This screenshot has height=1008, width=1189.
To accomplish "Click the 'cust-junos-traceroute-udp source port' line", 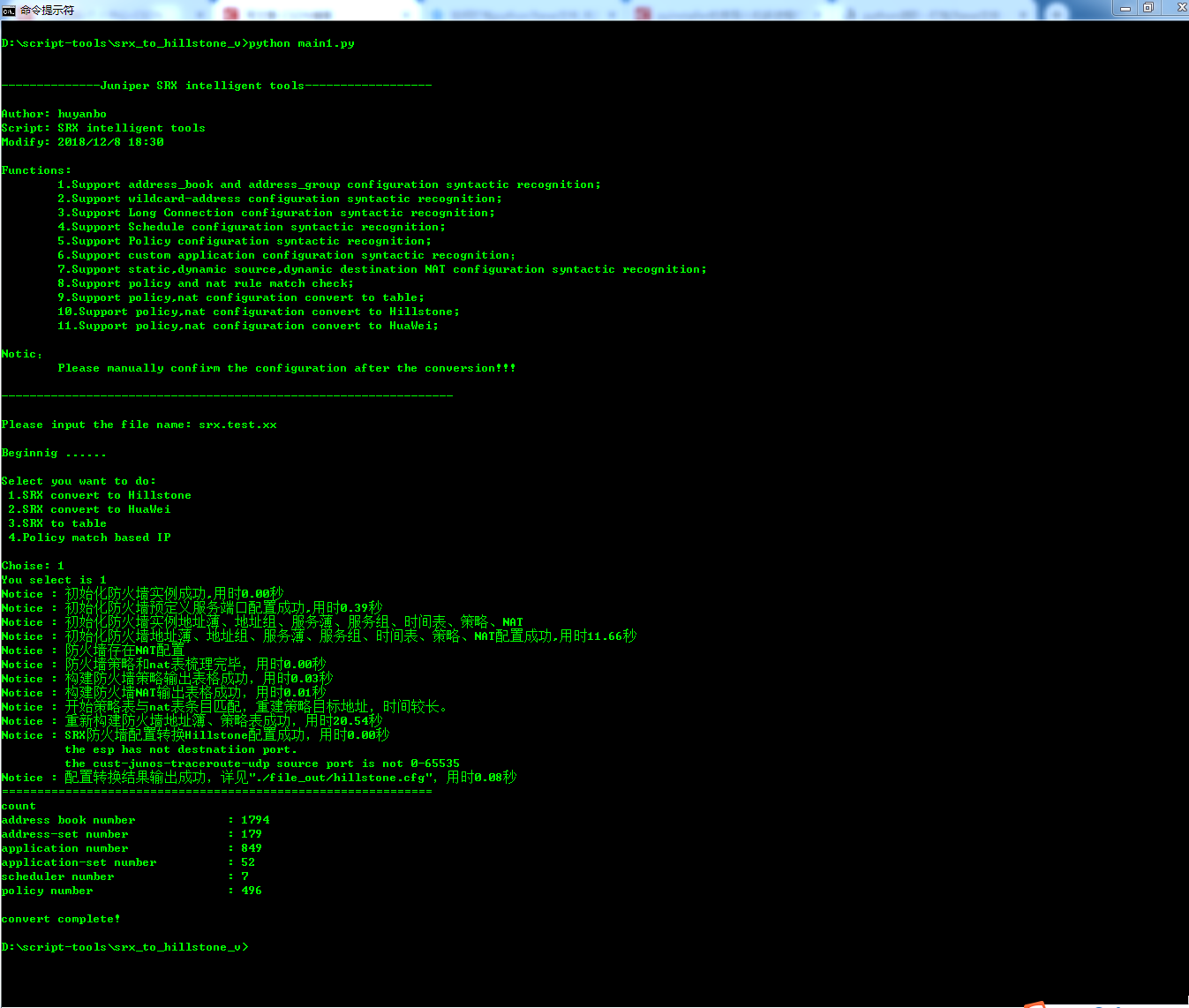I will tap(262, 764).
